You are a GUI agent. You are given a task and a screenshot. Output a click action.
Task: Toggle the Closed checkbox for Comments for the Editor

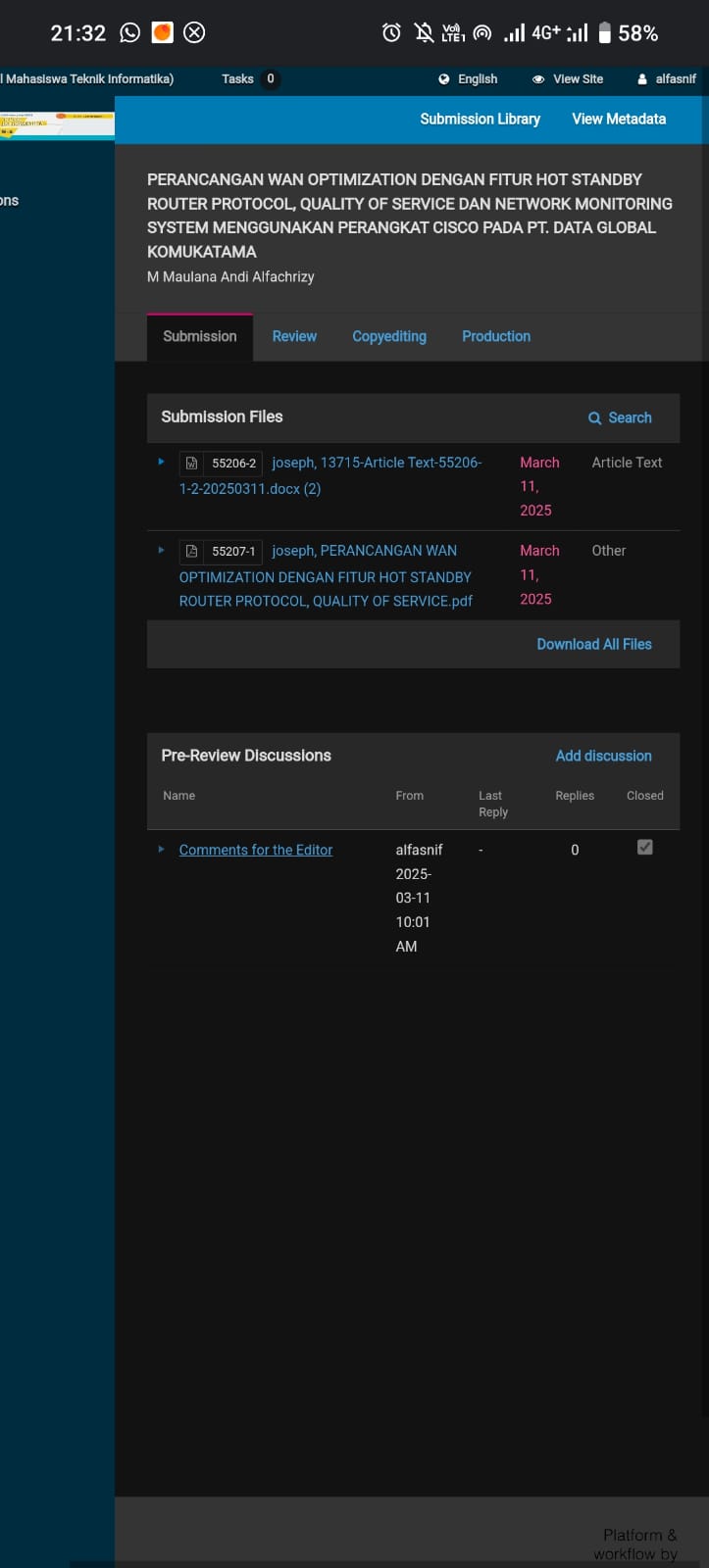[x=645, y=847]
